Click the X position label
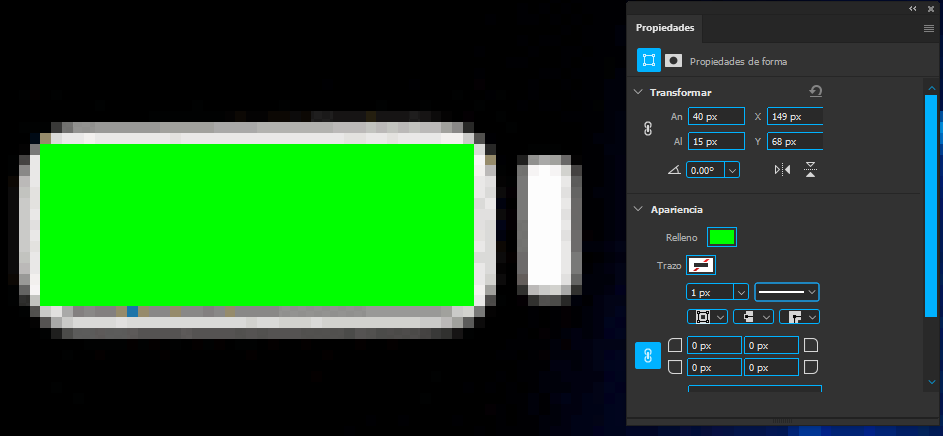Viewport: 943px width, 436px height. coord(758,117)
